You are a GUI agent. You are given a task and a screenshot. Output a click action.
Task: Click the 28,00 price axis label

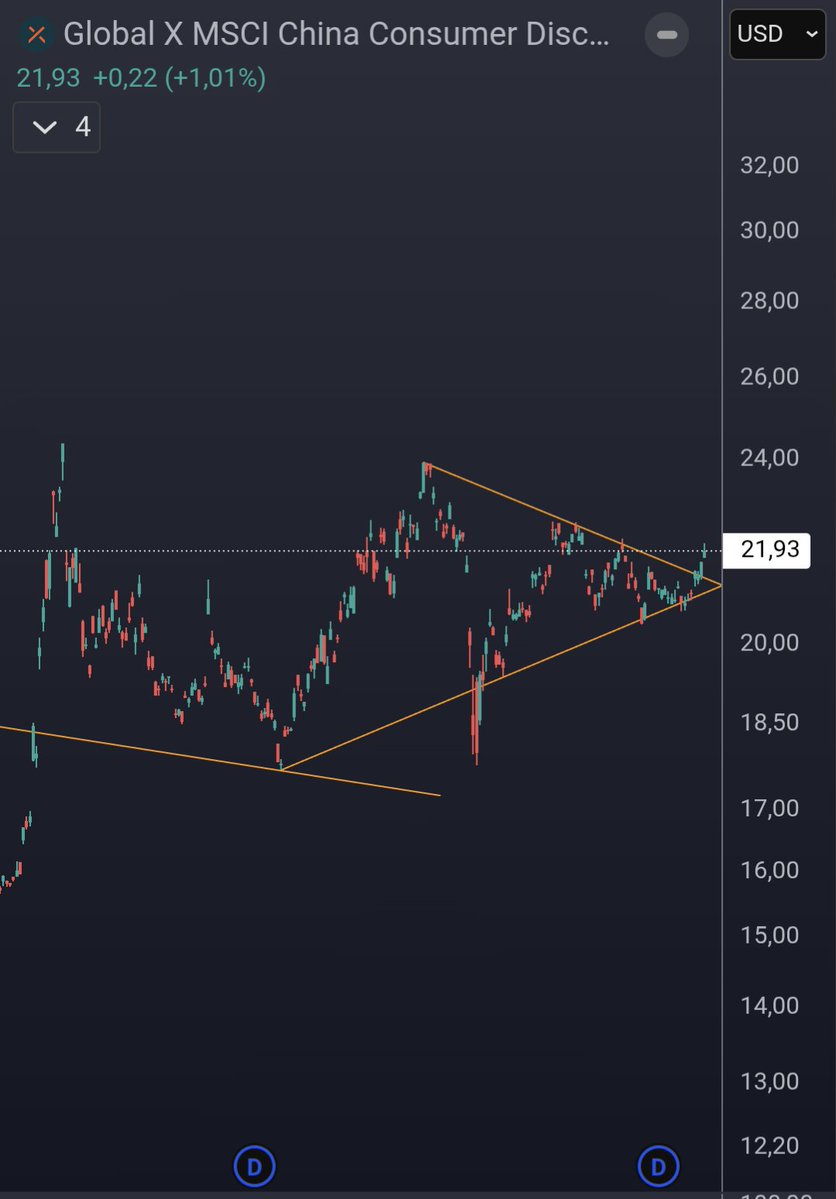click(769, 301)
